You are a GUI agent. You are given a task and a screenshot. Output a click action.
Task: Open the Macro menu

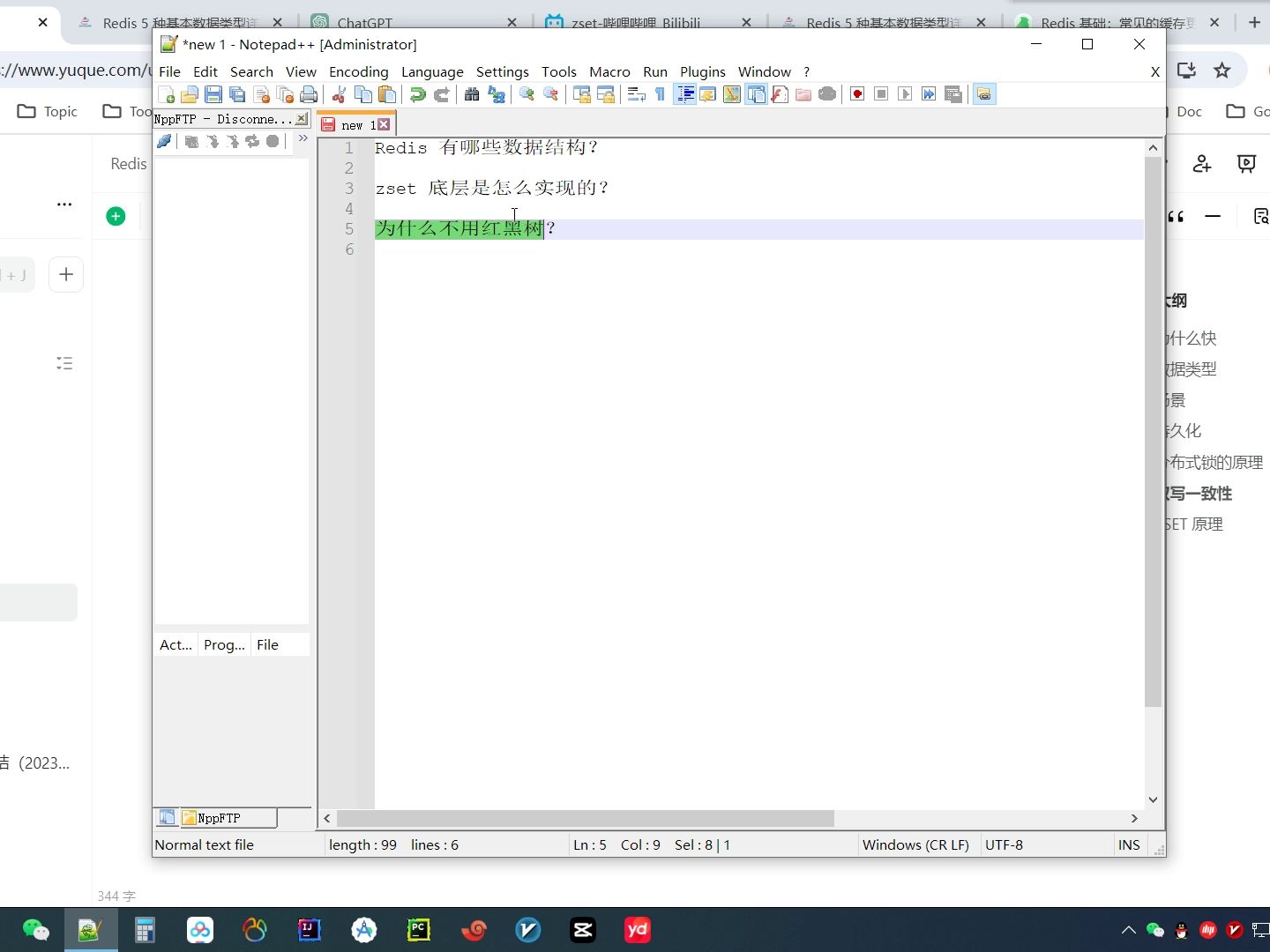(x=609, y=71)
